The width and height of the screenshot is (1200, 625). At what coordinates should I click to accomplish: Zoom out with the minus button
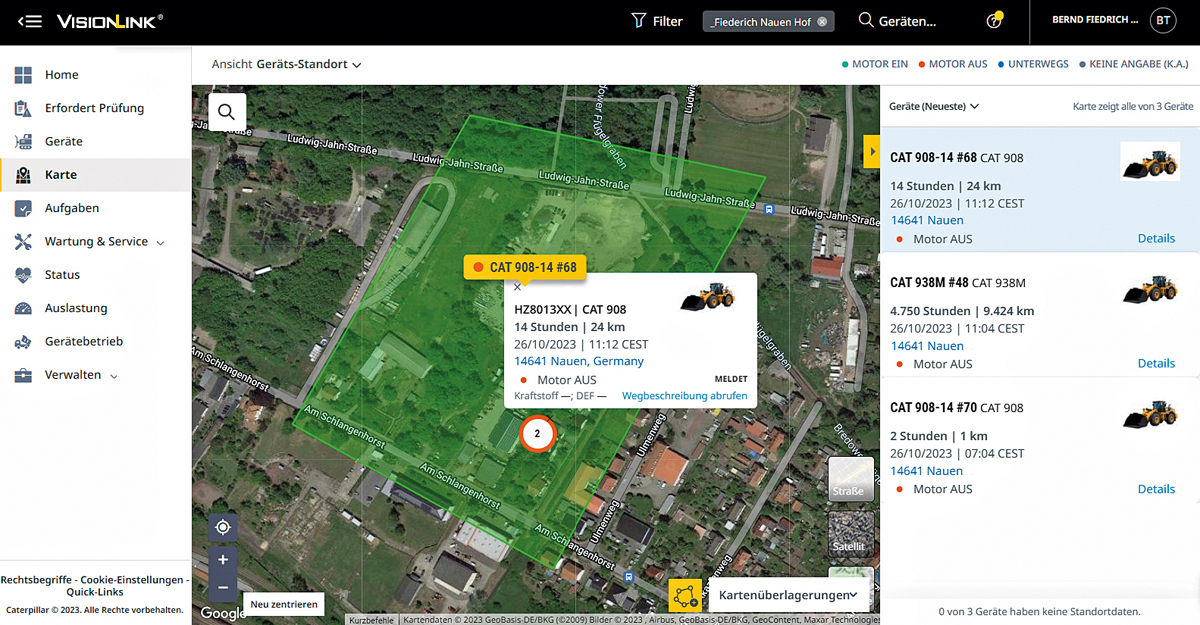coord(223,587)
